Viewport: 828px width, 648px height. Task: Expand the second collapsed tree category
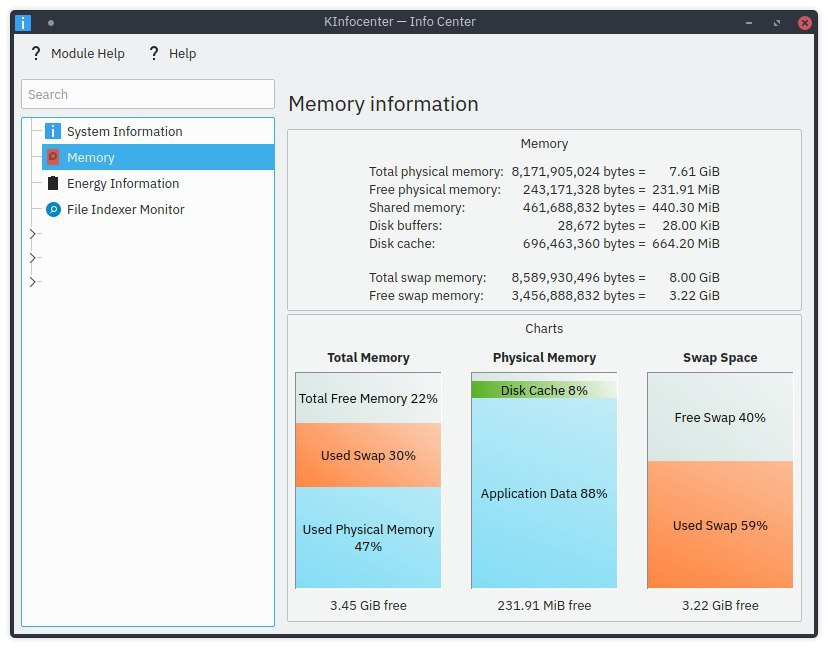click(33, 258)
